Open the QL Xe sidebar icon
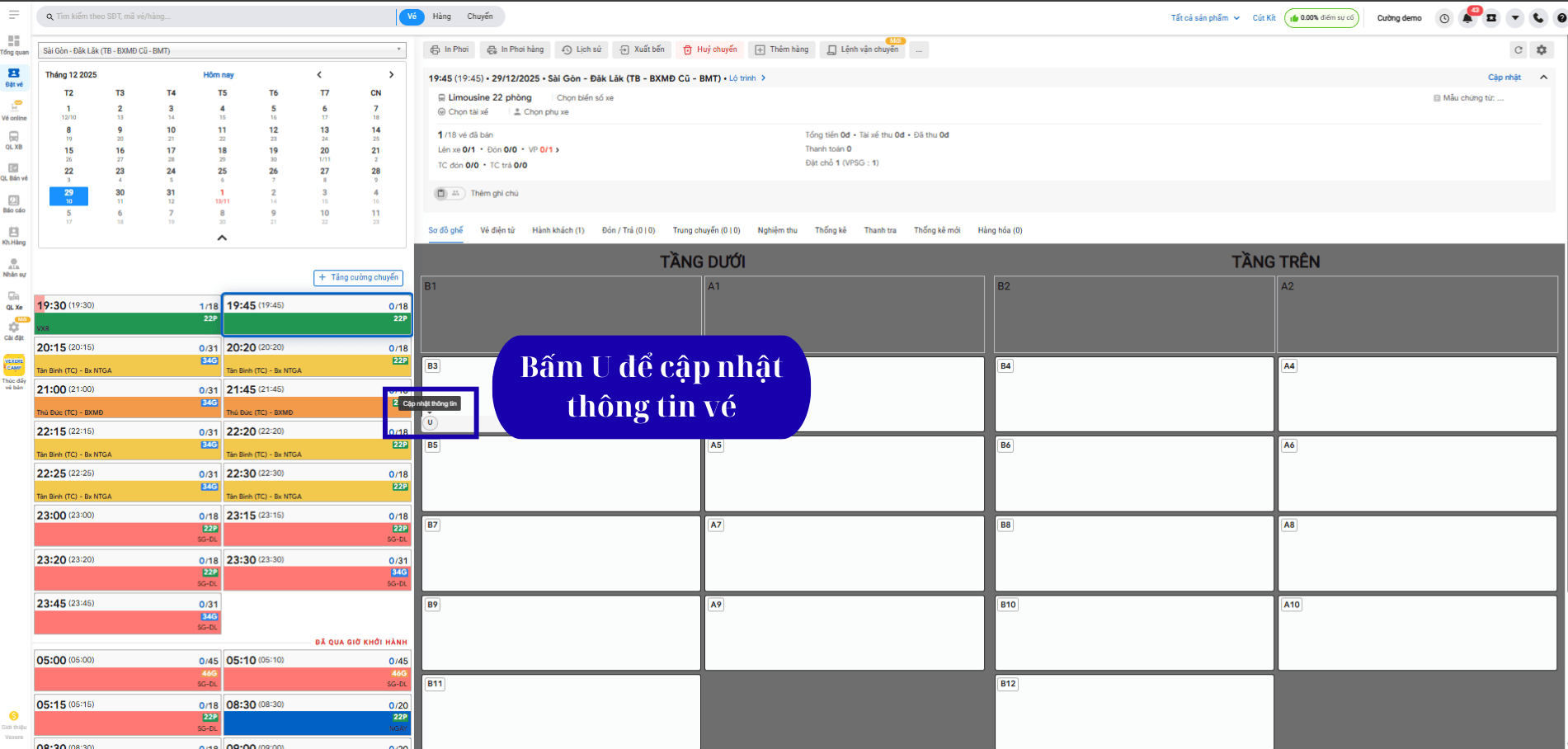 pos(14,299)
